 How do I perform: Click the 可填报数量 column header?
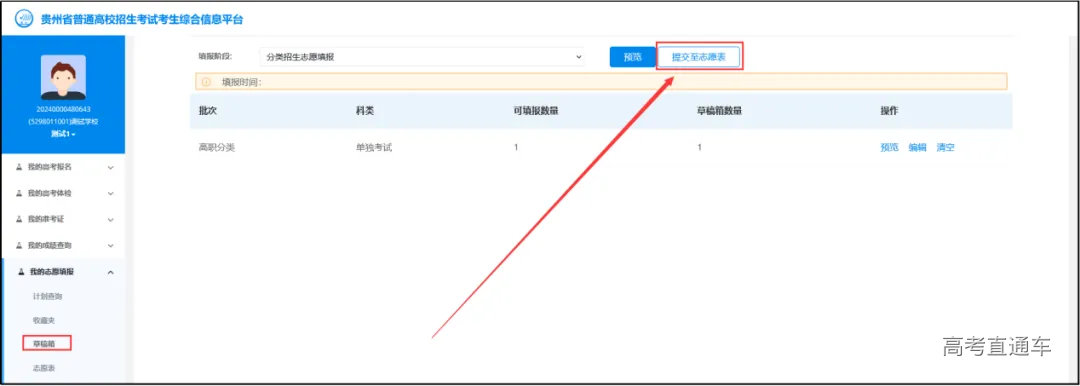tap(536, 111)
